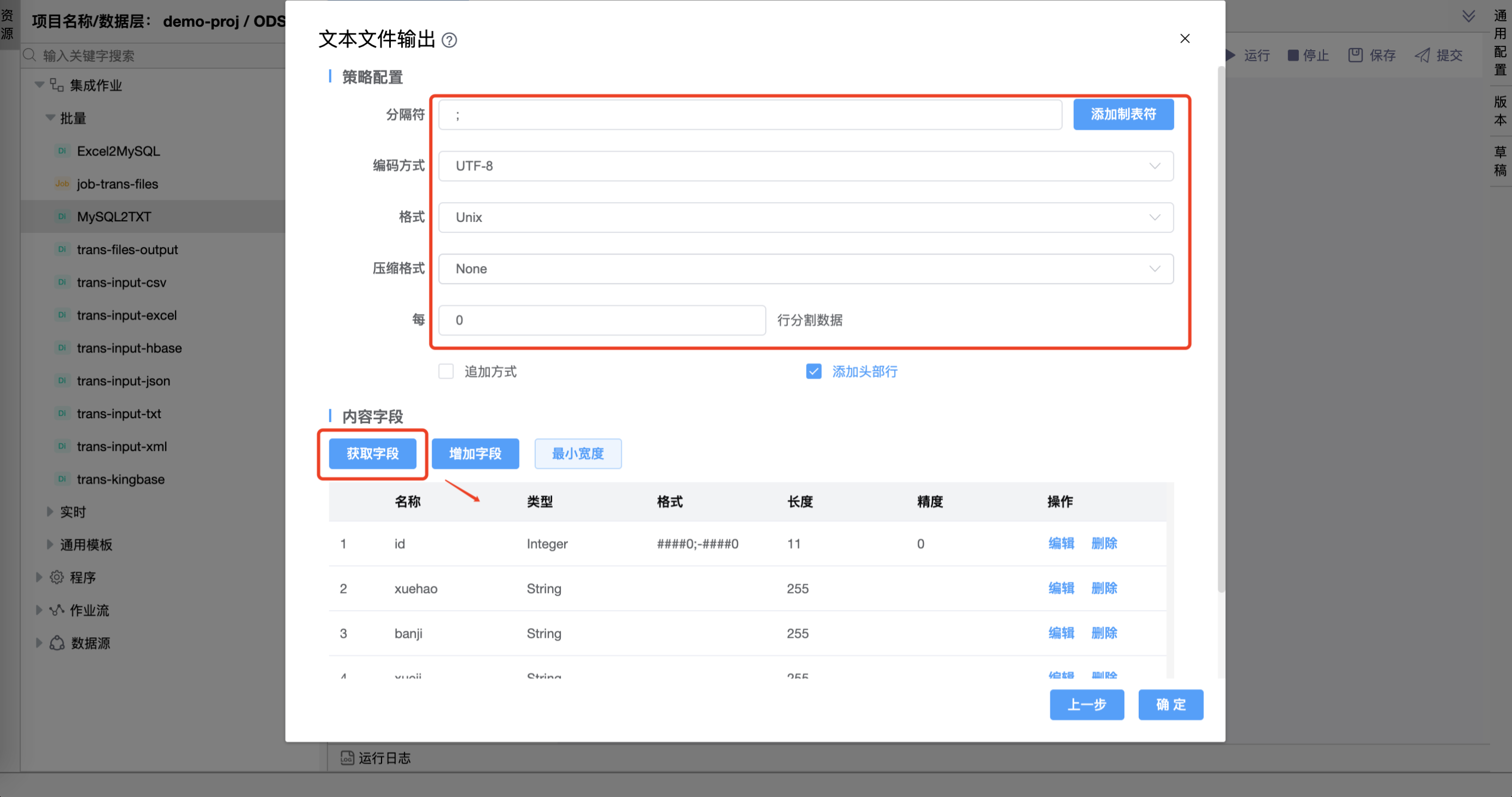Viewport: 1512px width, 797px height.
Task: Click the 分隔符 input field
Action: 749,114
